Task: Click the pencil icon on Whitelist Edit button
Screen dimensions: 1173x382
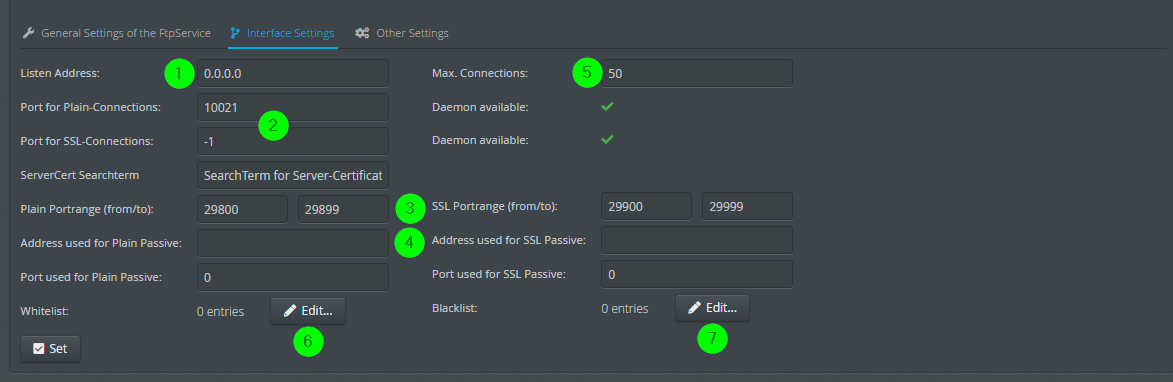Action: point(290,310)
